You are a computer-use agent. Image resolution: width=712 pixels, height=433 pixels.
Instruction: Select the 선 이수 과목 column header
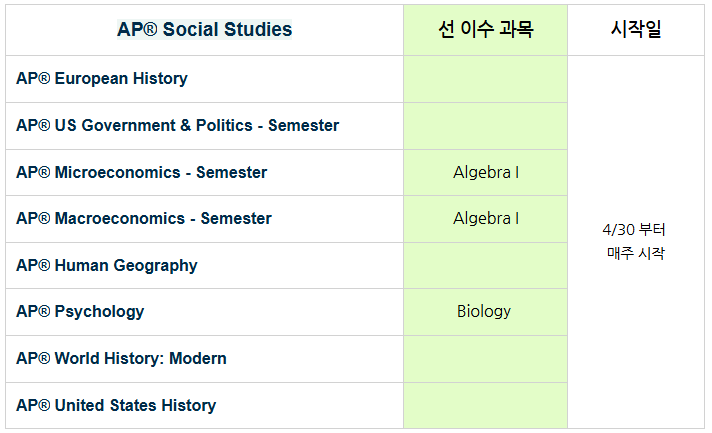(x=485, y=30)
